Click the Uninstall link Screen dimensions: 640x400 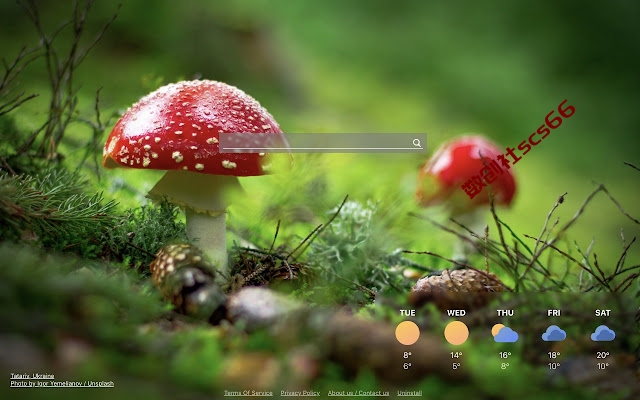pos(409,393)
